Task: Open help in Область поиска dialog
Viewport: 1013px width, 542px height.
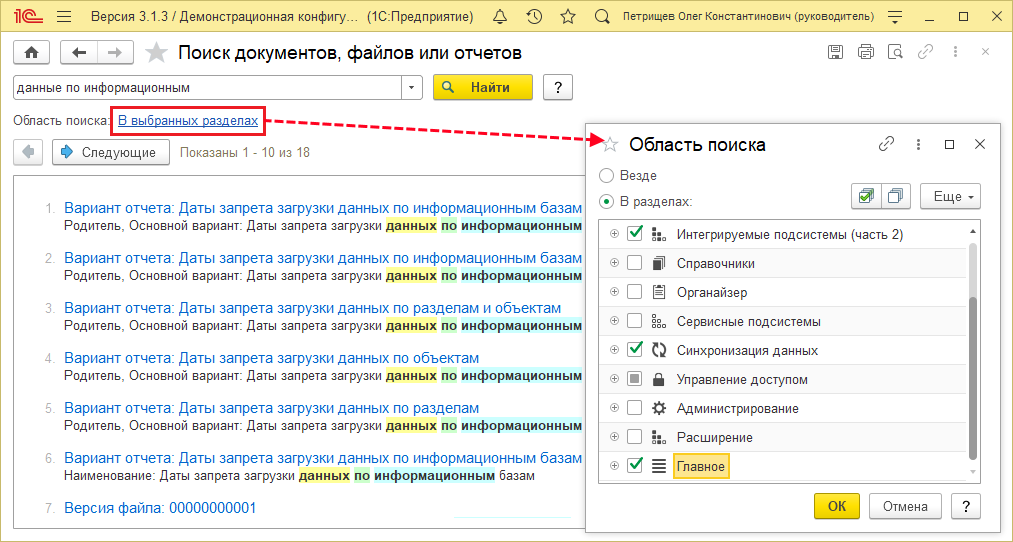Action: pos(966,506)
